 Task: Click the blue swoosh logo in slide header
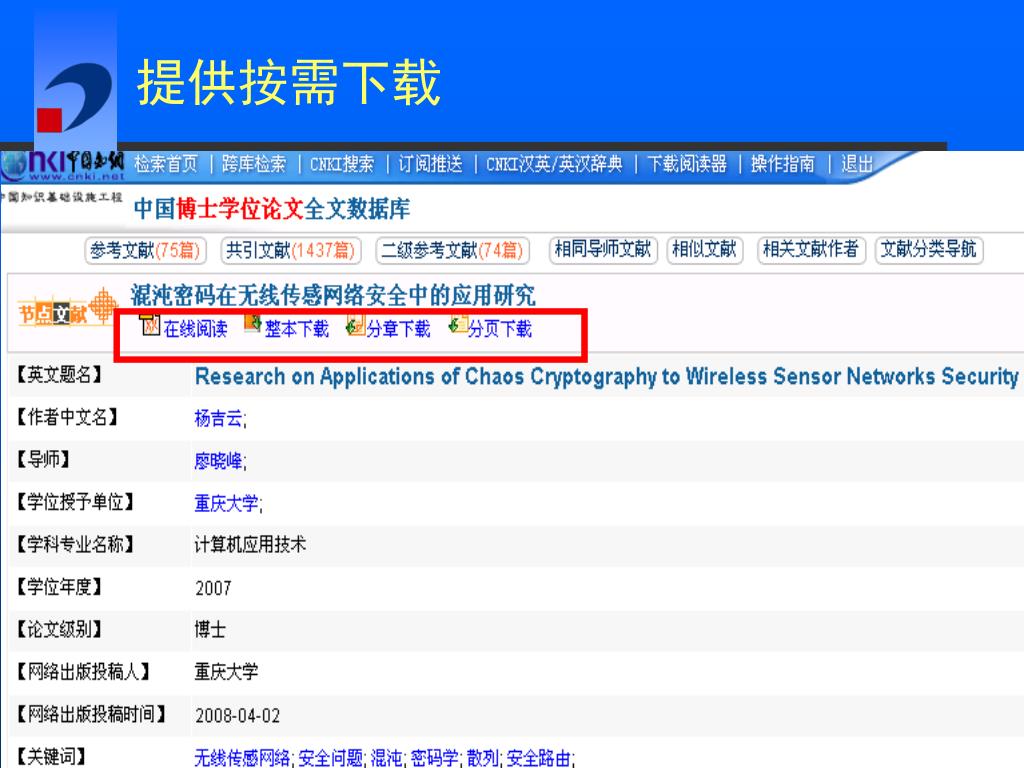coord(75,97)
